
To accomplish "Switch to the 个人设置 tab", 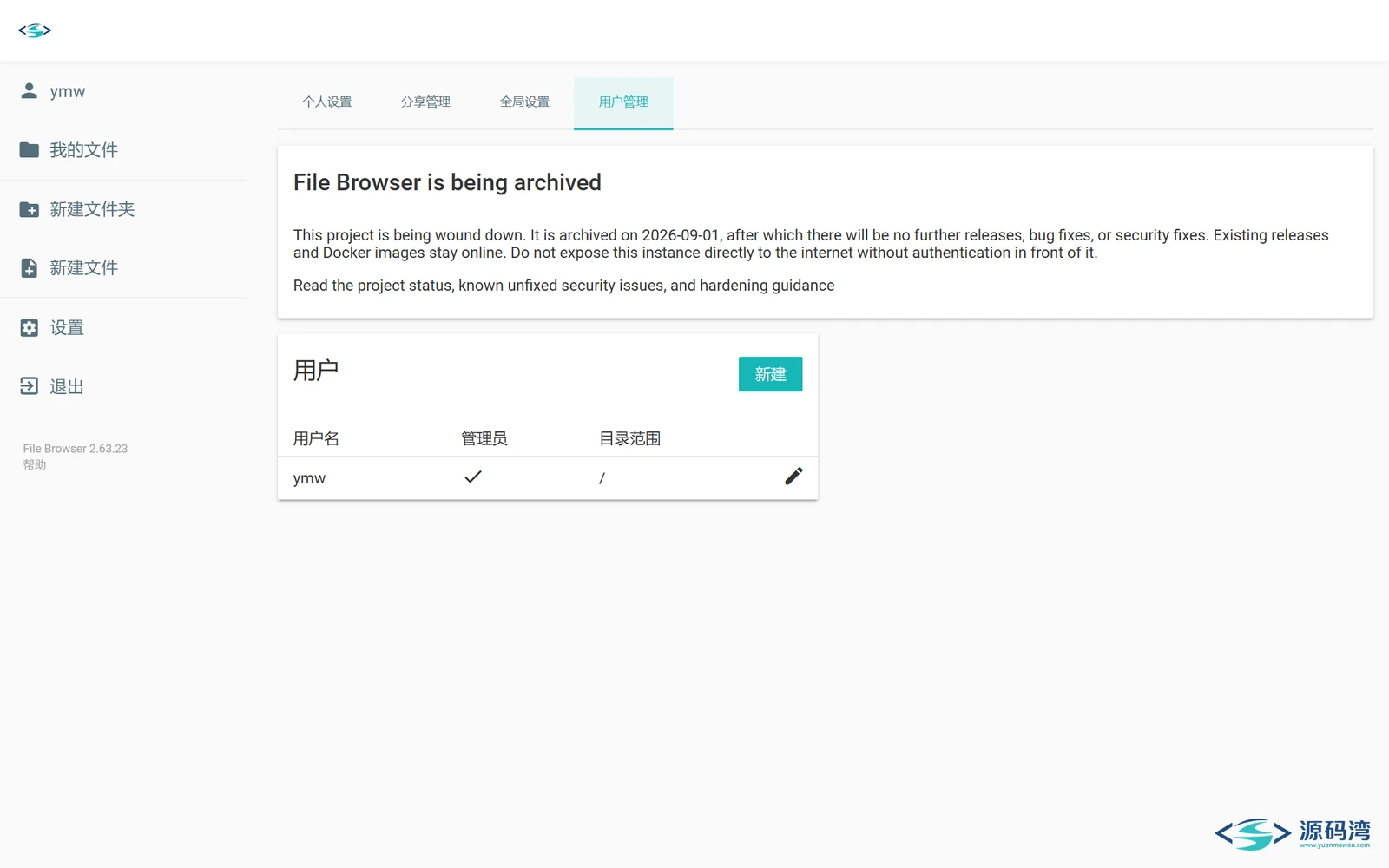I will click(x=327, y=102).
